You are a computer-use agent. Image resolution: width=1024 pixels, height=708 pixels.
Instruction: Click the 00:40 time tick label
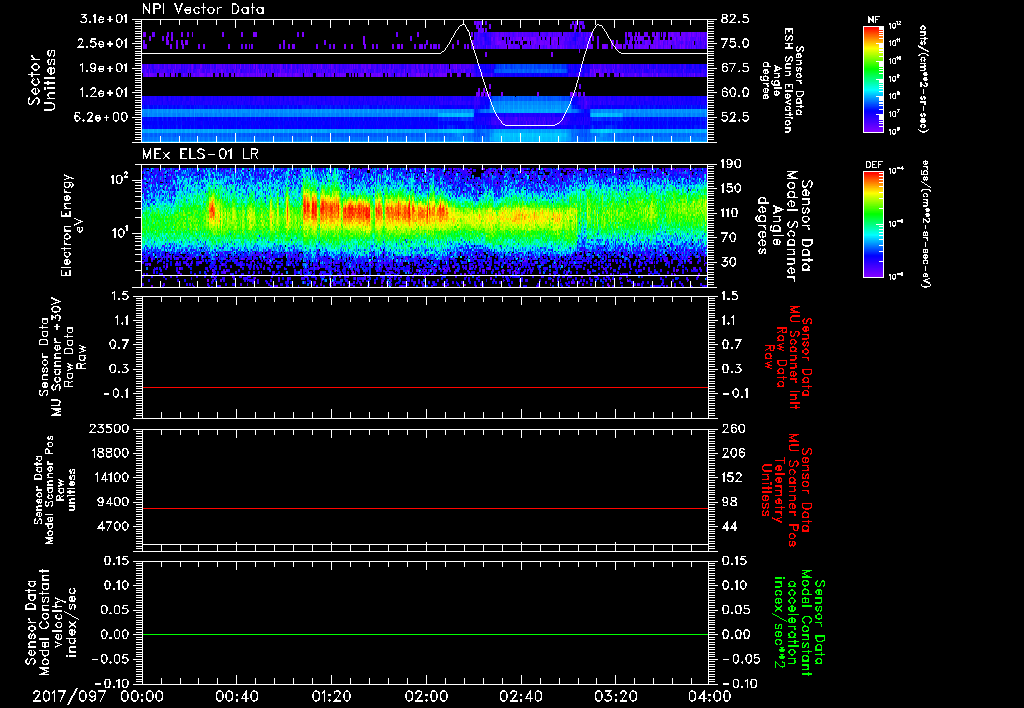[237, 696]
